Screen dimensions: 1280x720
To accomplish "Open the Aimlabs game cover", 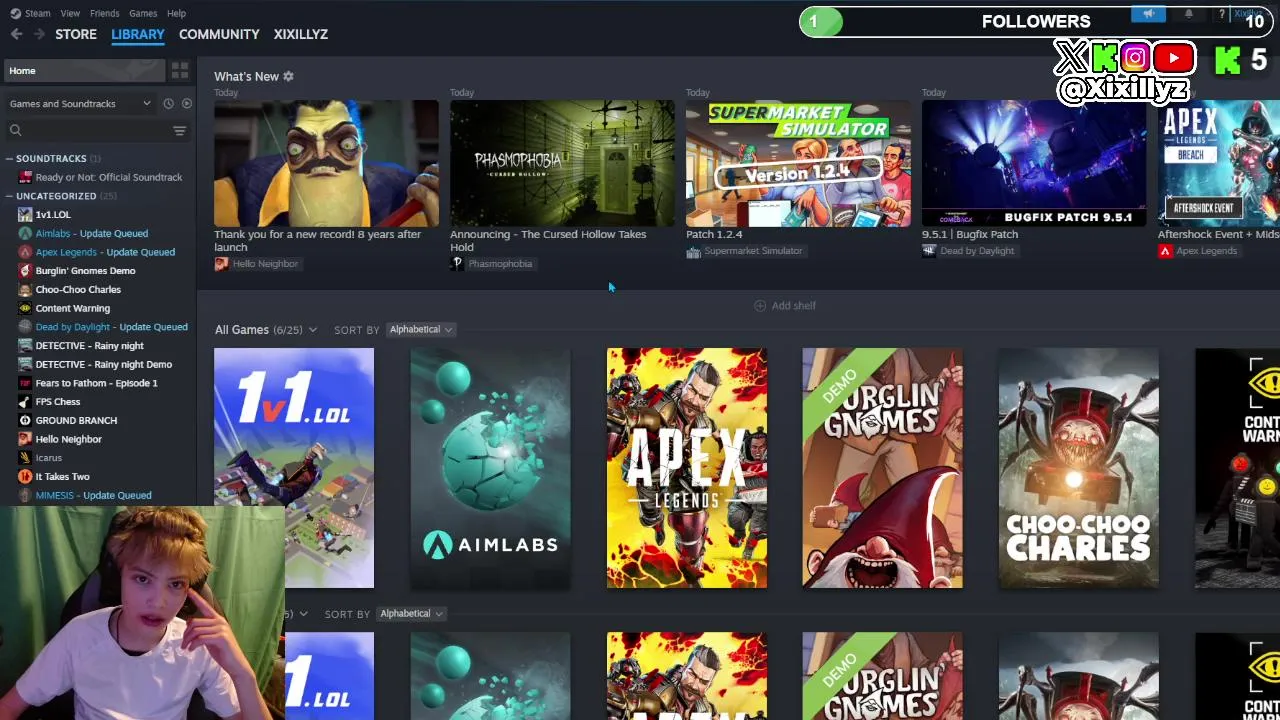I will 490,468.
